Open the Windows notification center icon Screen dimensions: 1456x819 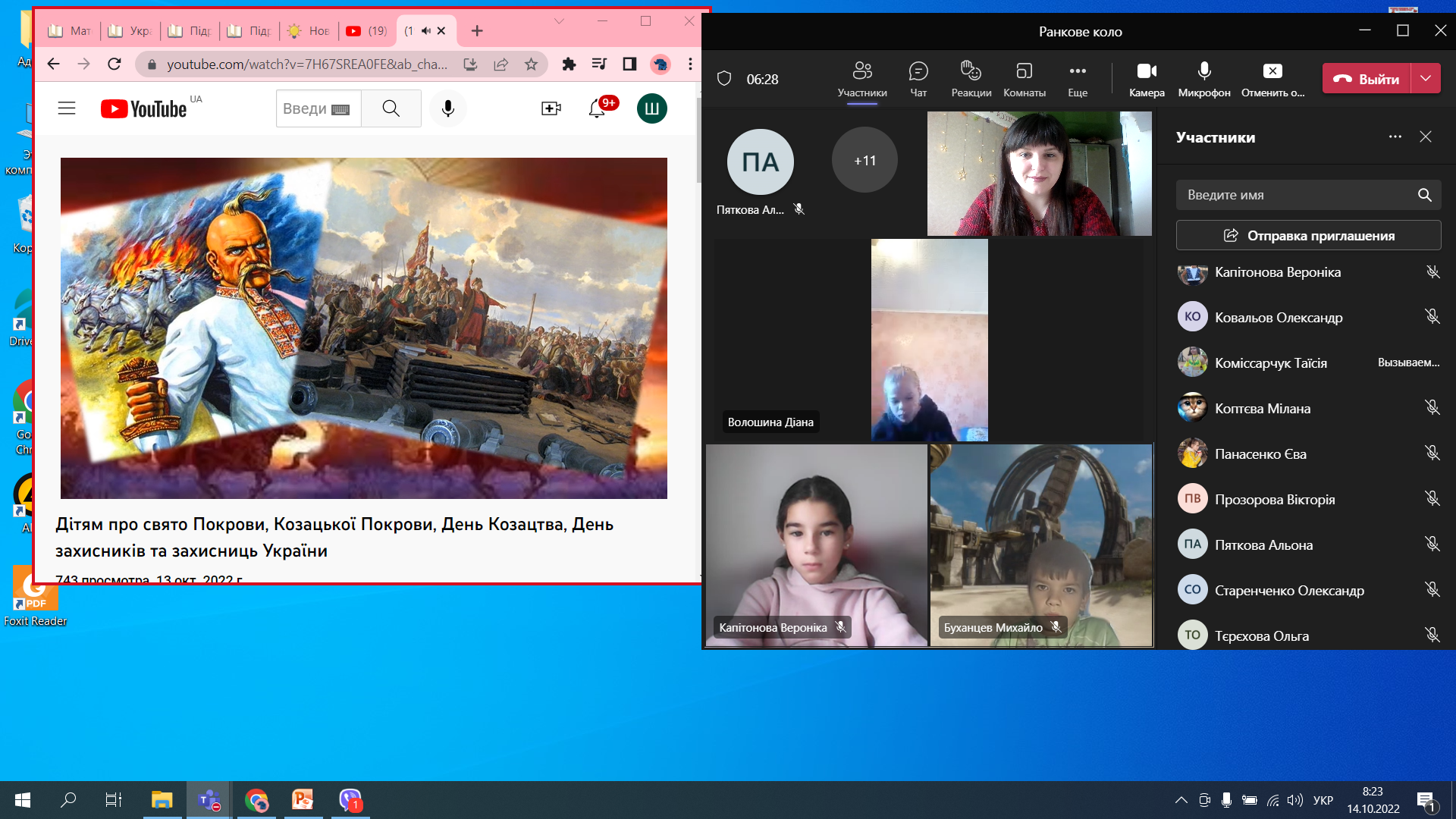(1426, 801)
